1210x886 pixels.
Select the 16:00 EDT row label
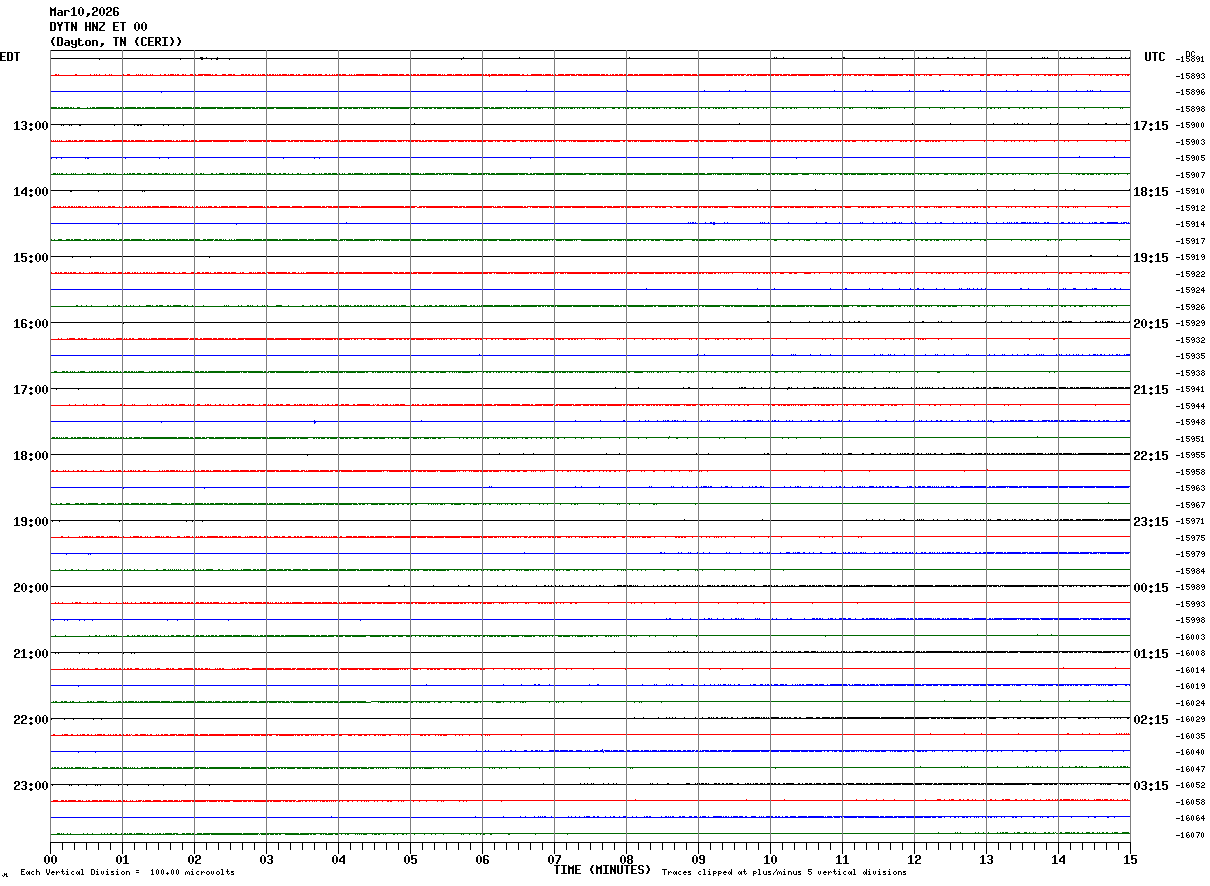tap(31, 324)
